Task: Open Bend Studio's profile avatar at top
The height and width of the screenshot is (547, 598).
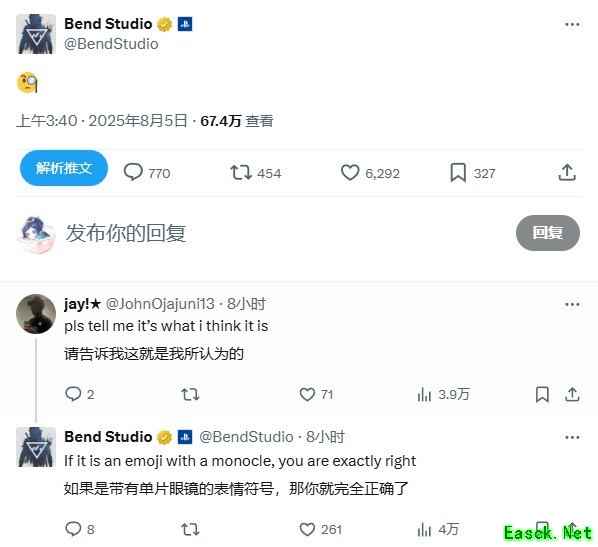Action: (x=36, y=34)
